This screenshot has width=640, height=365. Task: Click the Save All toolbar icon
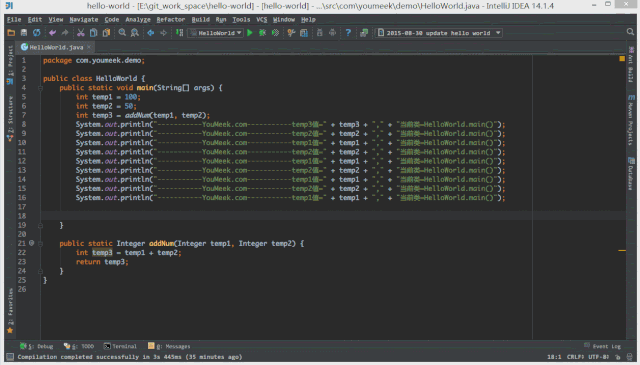[x=24, y=33]
